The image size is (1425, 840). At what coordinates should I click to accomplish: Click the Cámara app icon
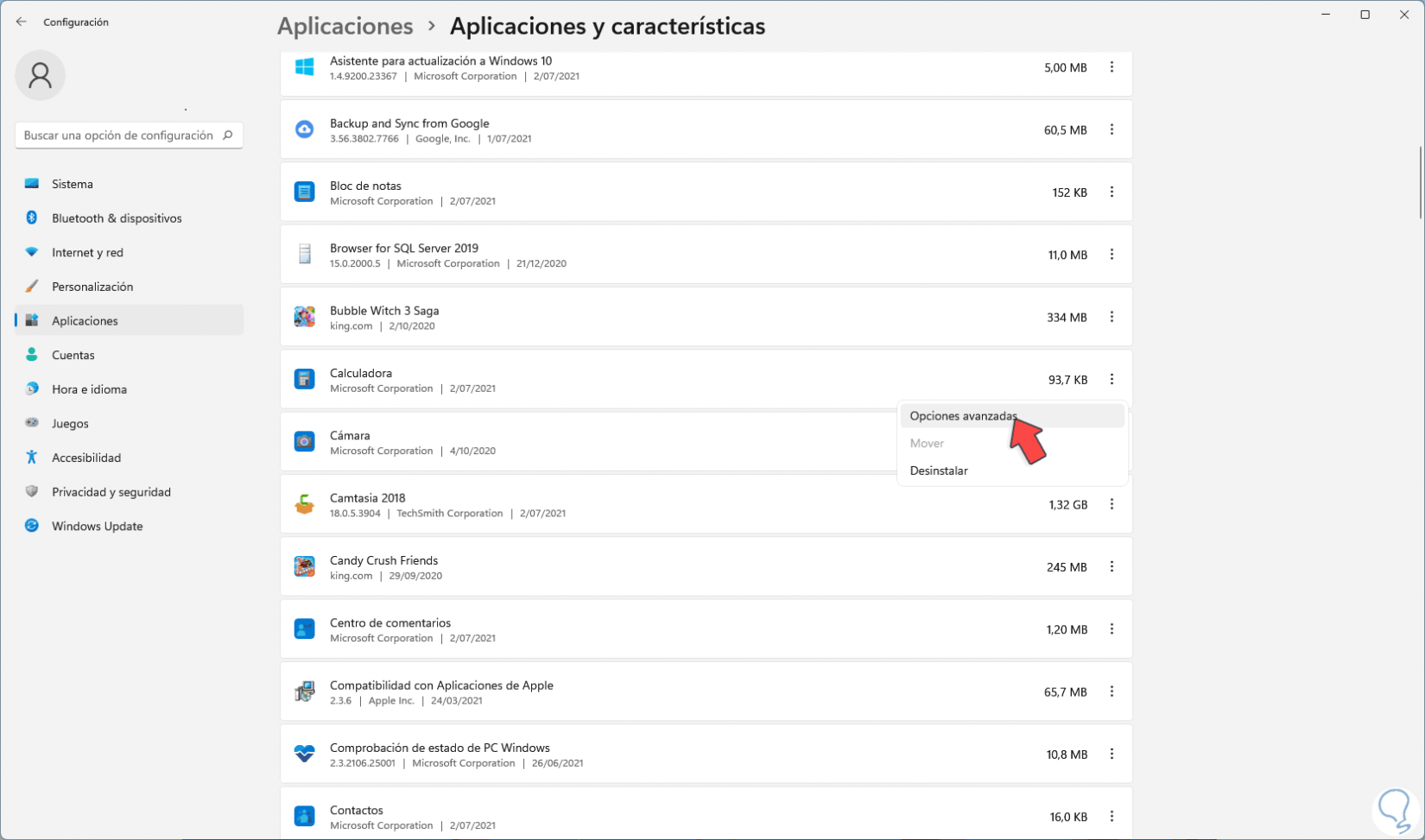tap(304, 442)
